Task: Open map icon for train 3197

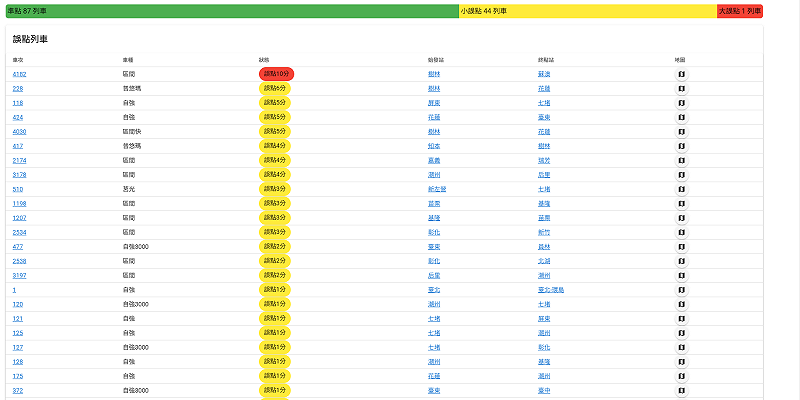Action: pyautogui.click(x=681, y=275)
